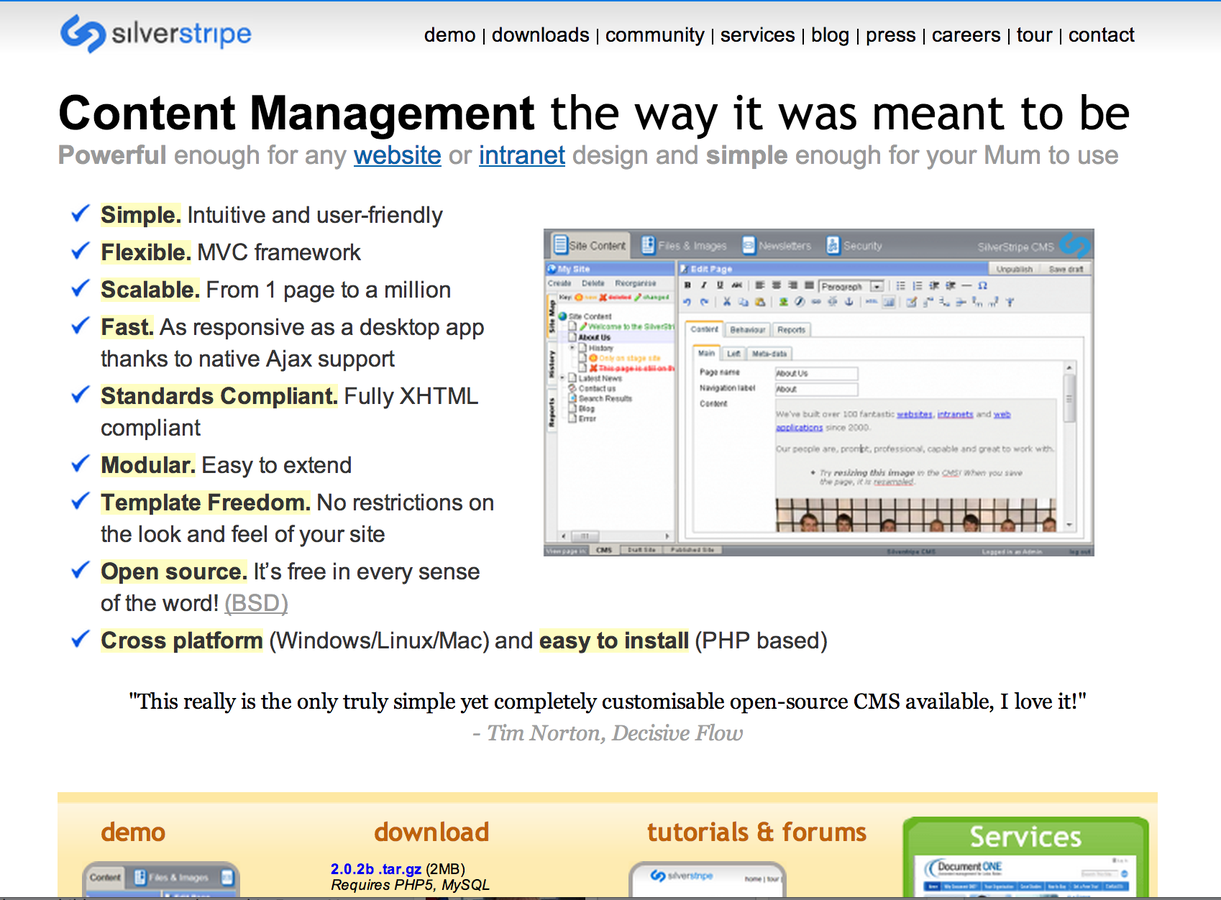Open press in top navigation
Screen dimensions: 1221x900
891,35
